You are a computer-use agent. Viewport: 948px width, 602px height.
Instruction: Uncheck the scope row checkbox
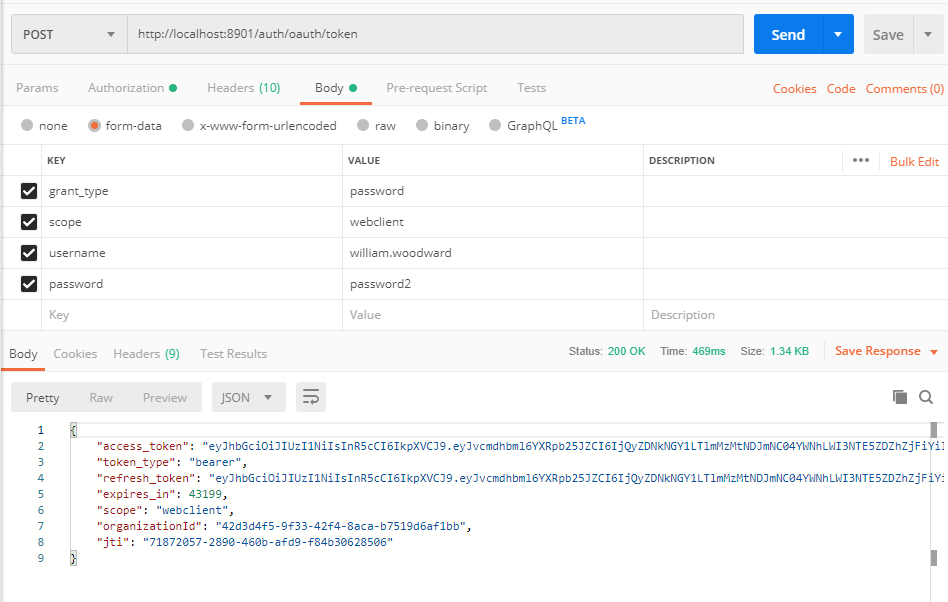29,222
